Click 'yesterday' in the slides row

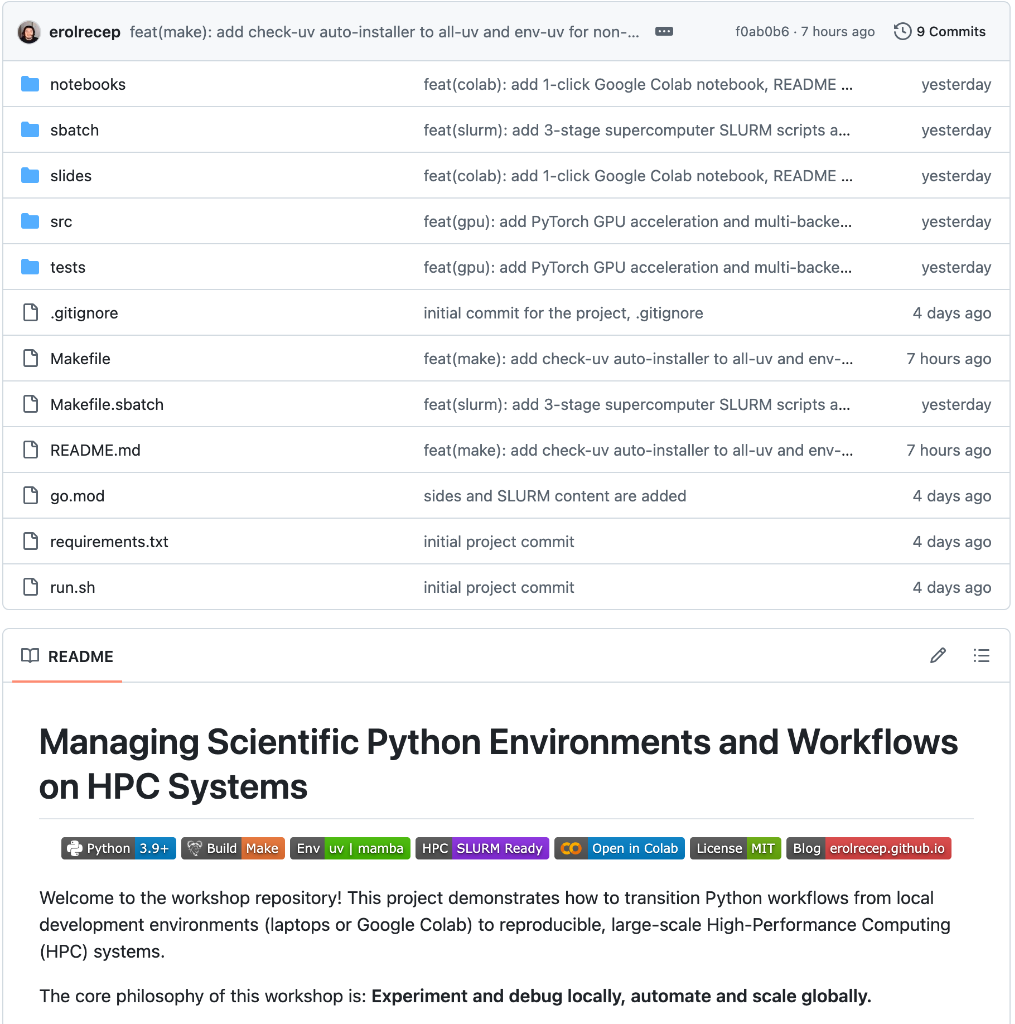(956, 176)
